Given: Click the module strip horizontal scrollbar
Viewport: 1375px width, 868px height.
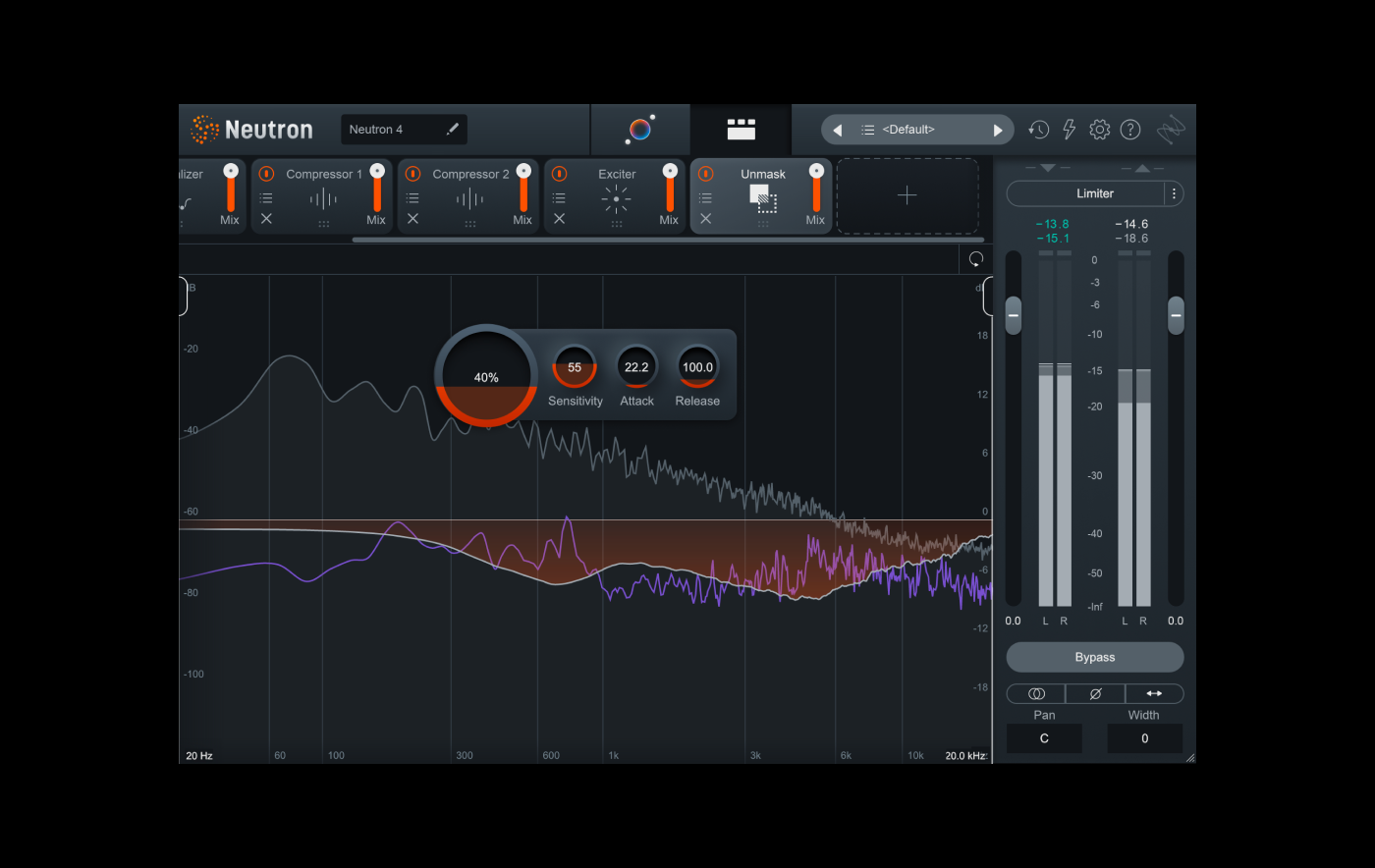Looking at the screenshot, I should (x=668, y=239).
